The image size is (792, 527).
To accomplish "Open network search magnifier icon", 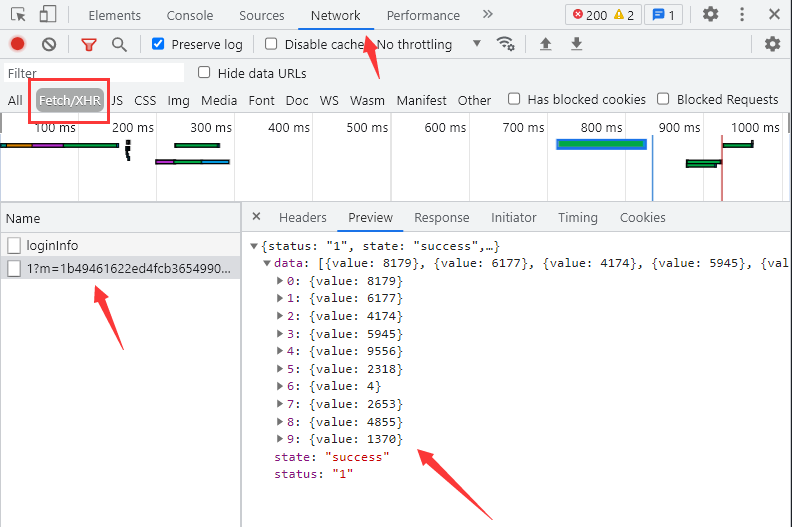I will point(119,44).
